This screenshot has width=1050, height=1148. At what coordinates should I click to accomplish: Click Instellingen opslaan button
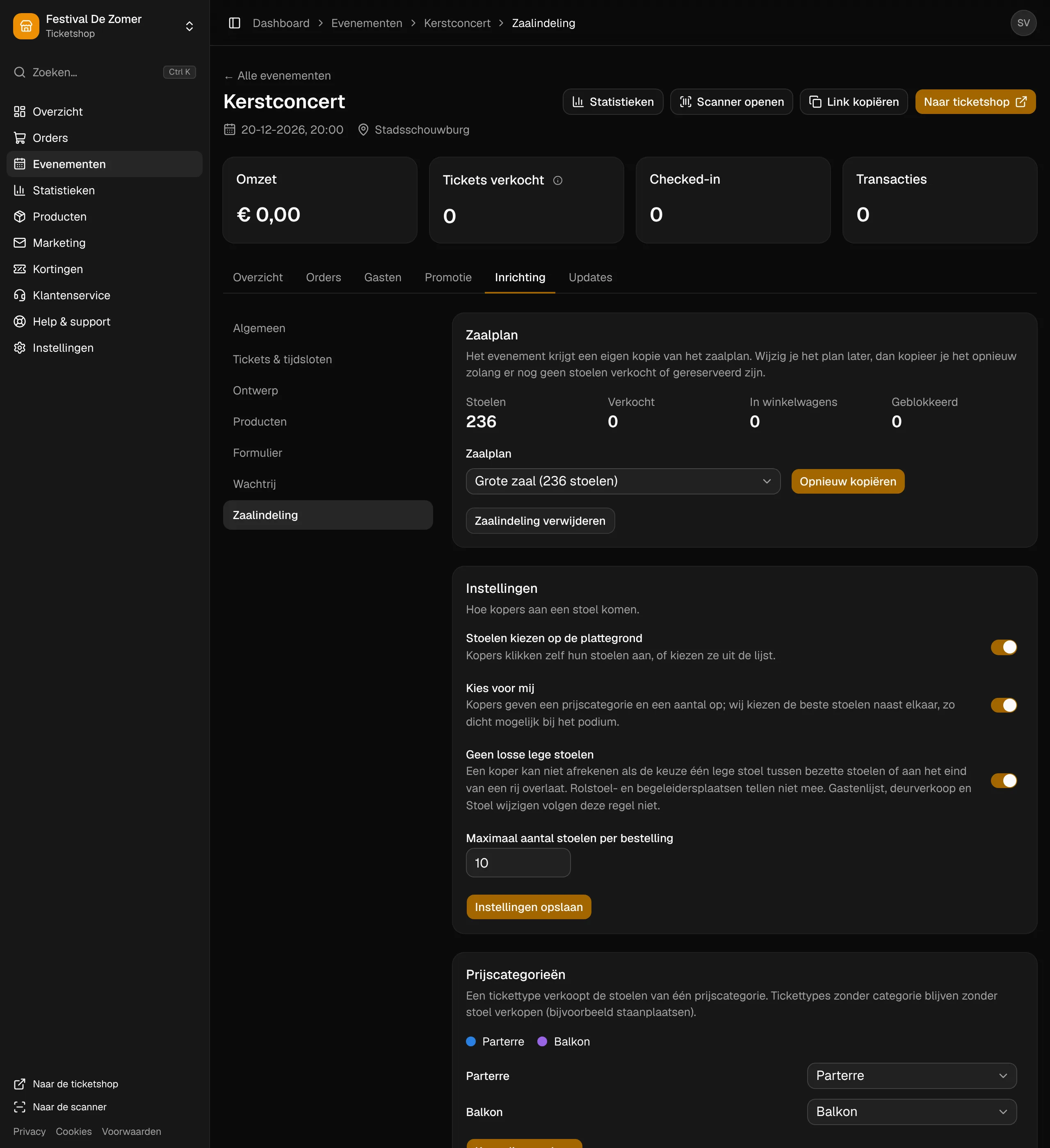tap(529, 907)
